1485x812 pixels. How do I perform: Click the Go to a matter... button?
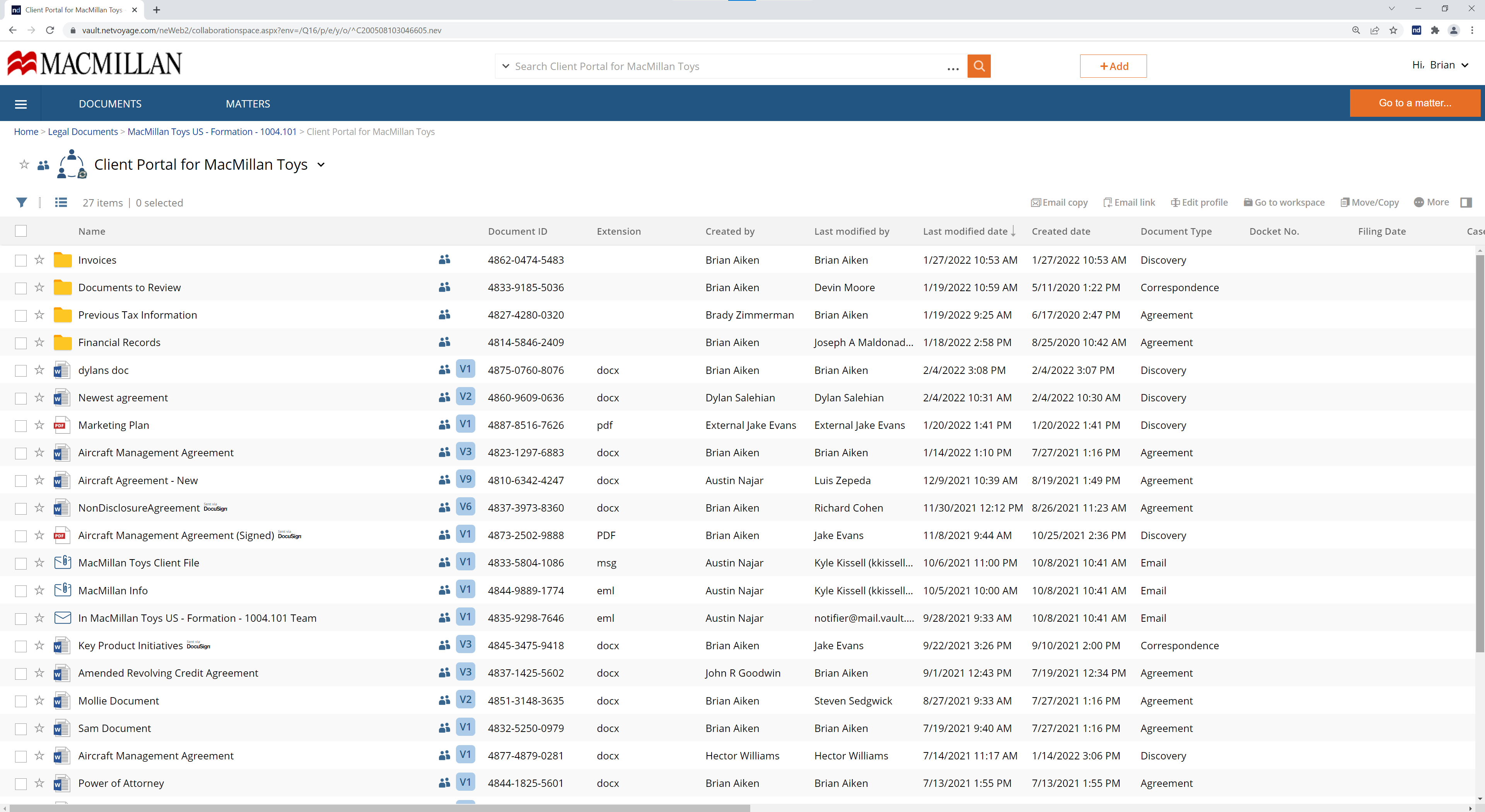pos(1415,103)
